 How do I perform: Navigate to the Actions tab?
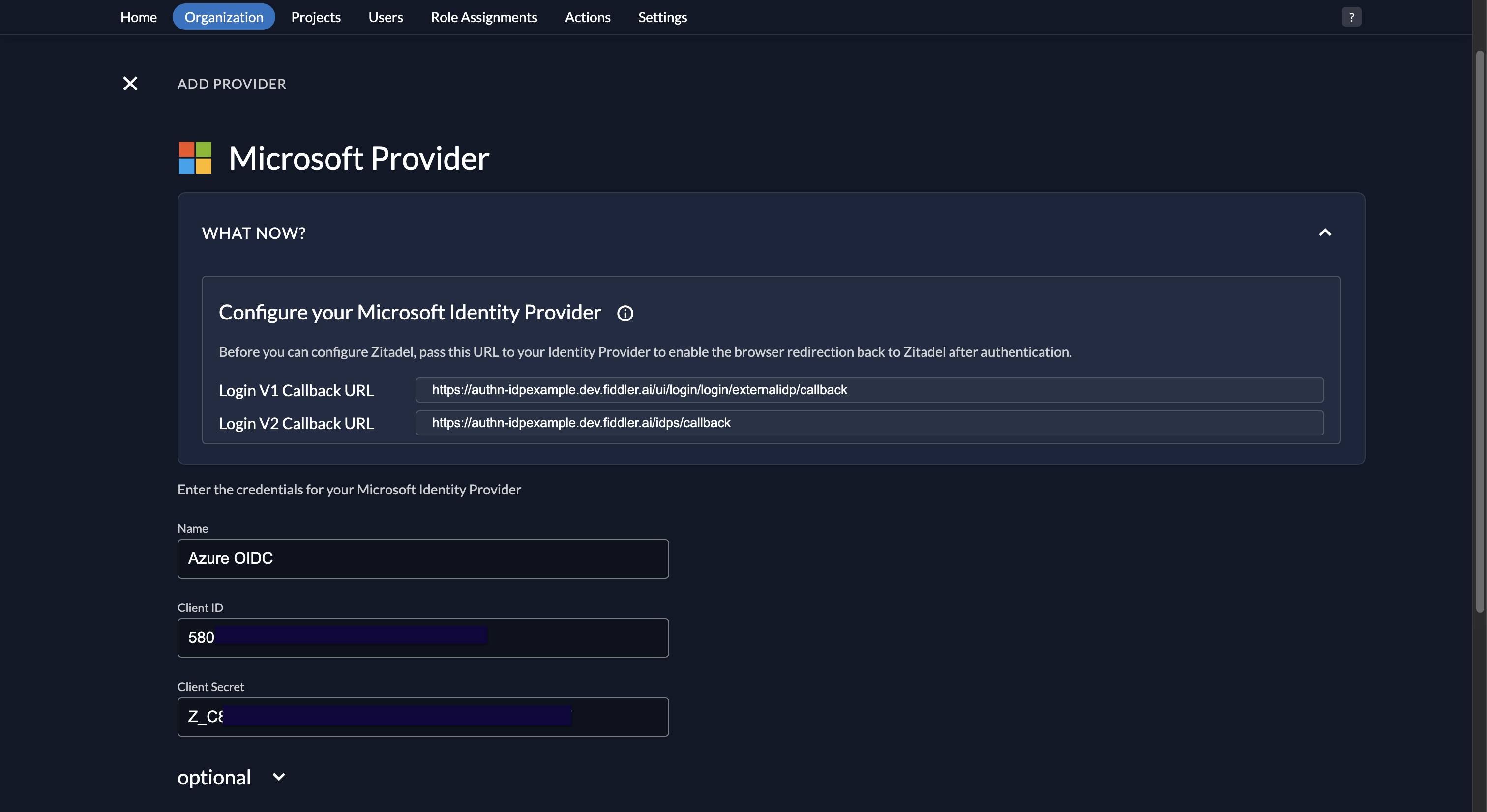pyautogui.click(x=587, y=17)
